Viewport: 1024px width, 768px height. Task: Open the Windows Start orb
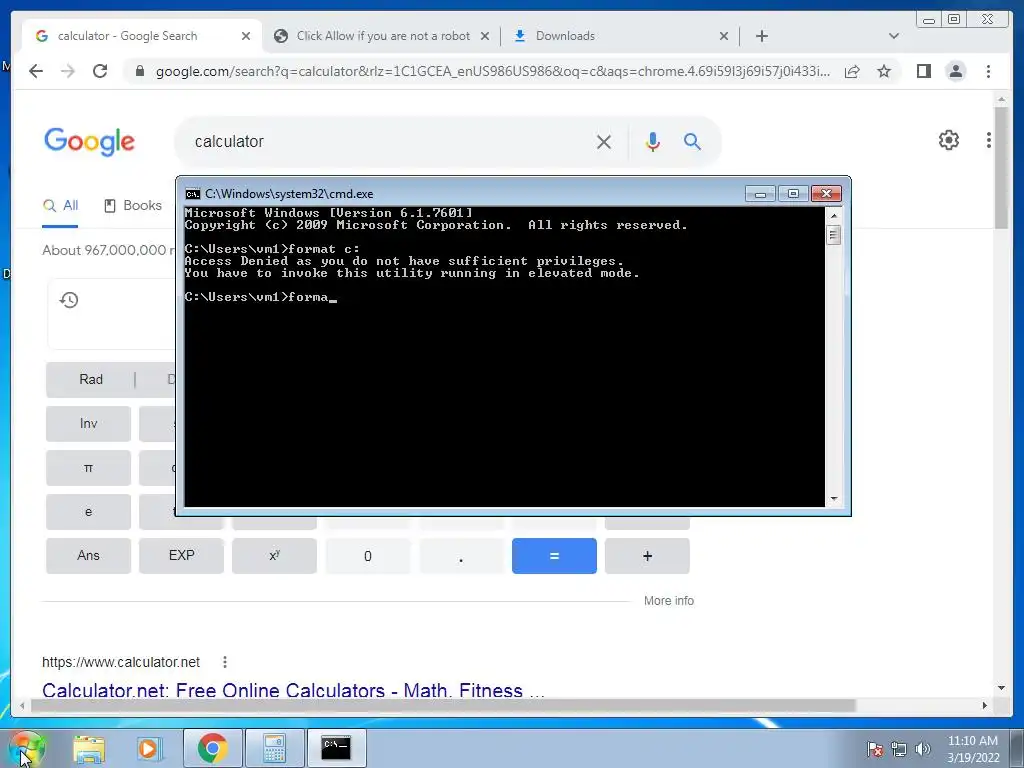pos(27,748)
